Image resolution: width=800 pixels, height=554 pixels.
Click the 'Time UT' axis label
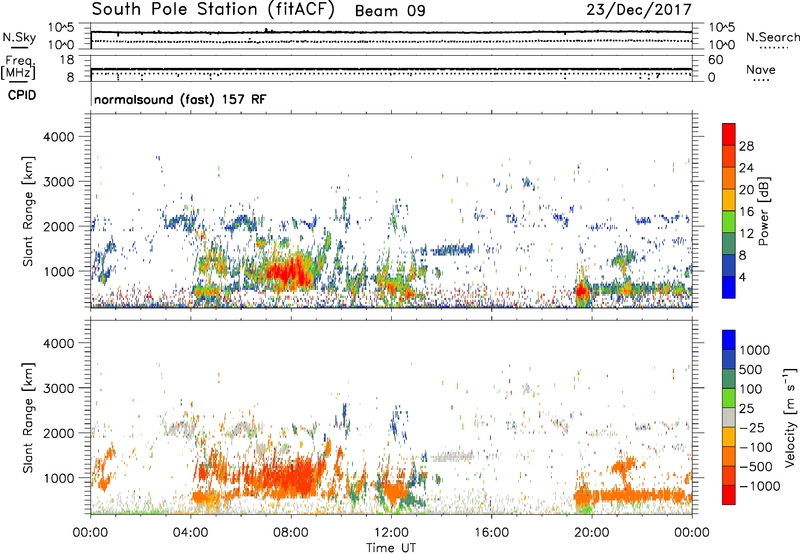[x=391, y=548]
